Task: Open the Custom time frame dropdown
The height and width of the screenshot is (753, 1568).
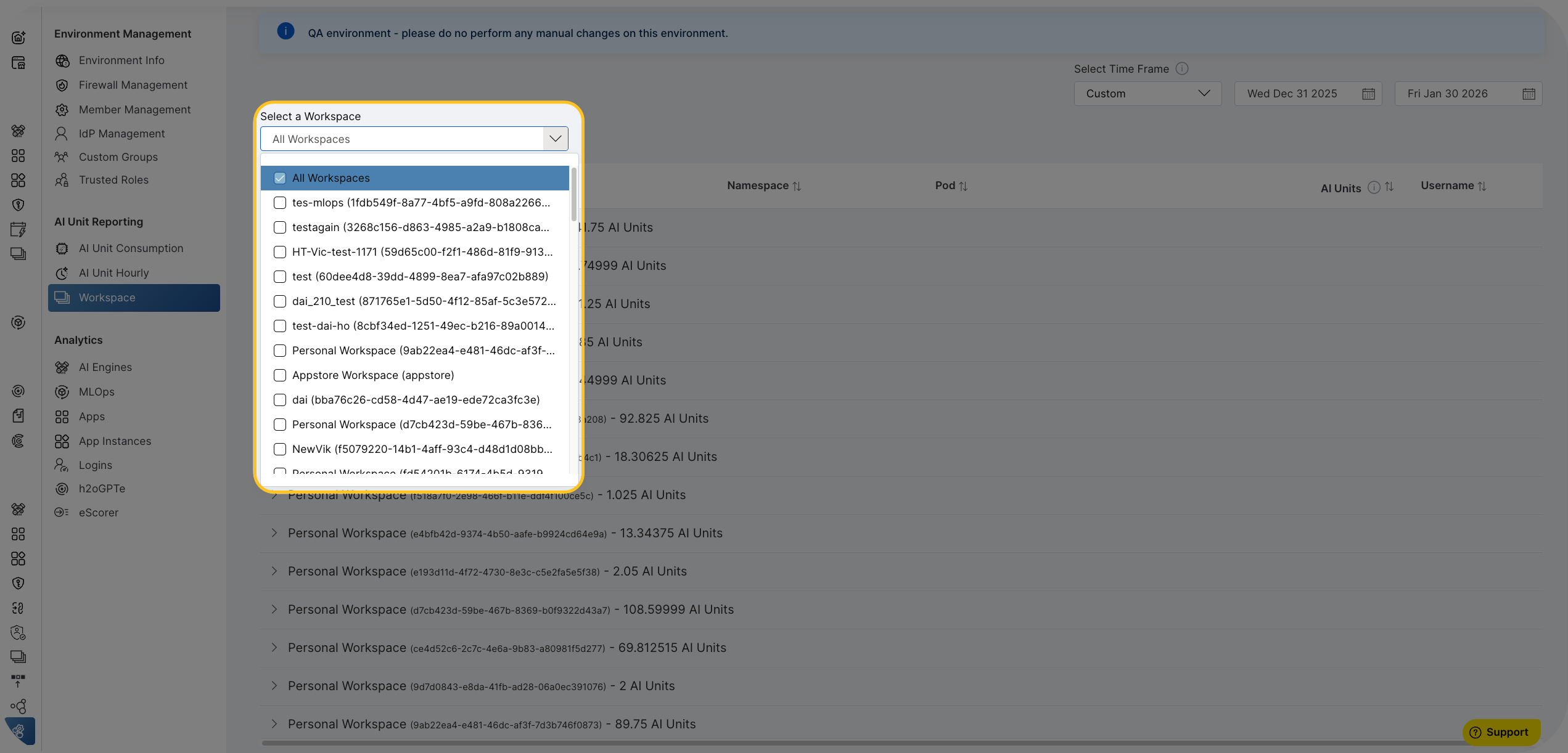Action: pos(1147,93)
